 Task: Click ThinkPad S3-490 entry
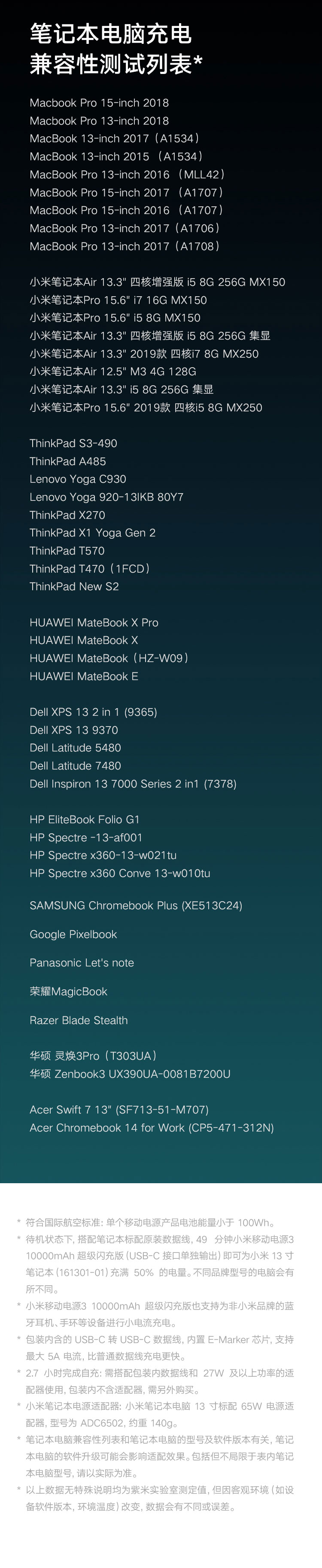pyautogui.click(x=73, y=443)
